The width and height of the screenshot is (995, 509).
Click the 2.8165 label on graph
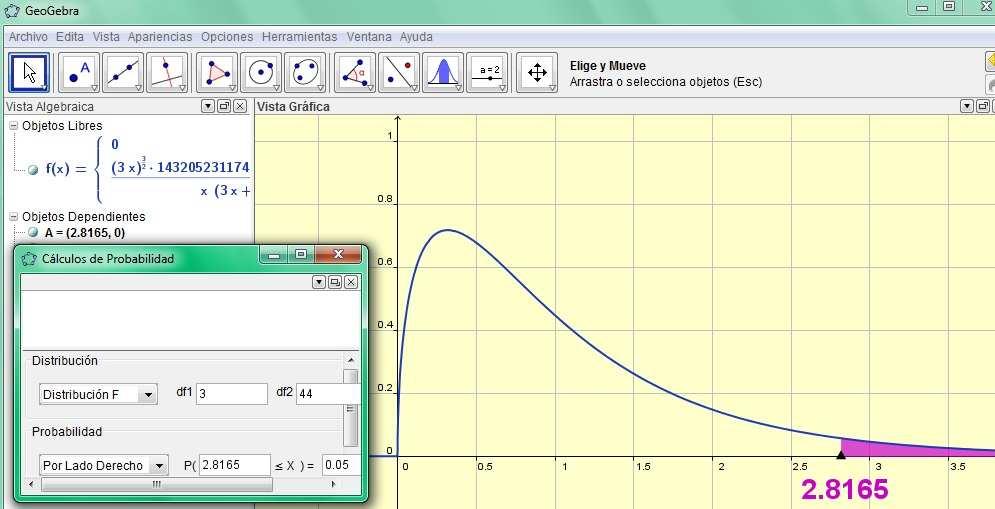[845, 489]
